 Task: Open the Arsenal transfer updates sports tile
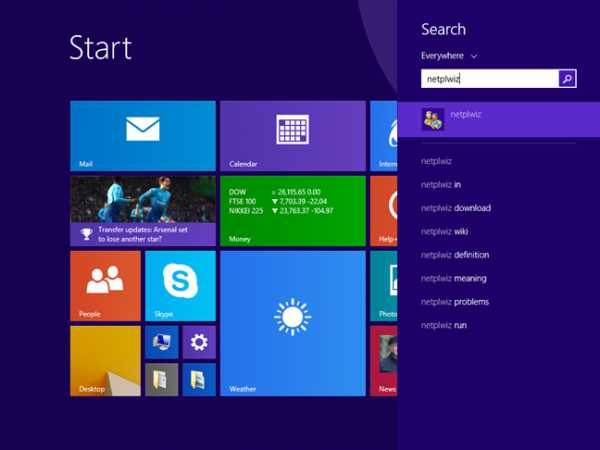point(143,211)
